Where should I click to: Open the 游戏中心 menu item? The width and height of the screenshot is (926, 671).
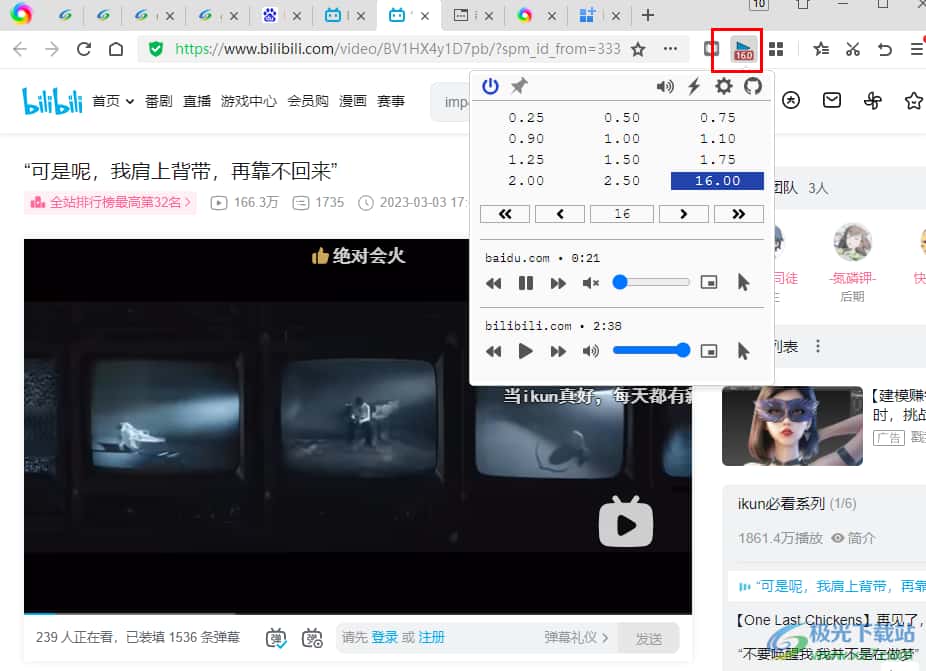(x=249, y=101)
